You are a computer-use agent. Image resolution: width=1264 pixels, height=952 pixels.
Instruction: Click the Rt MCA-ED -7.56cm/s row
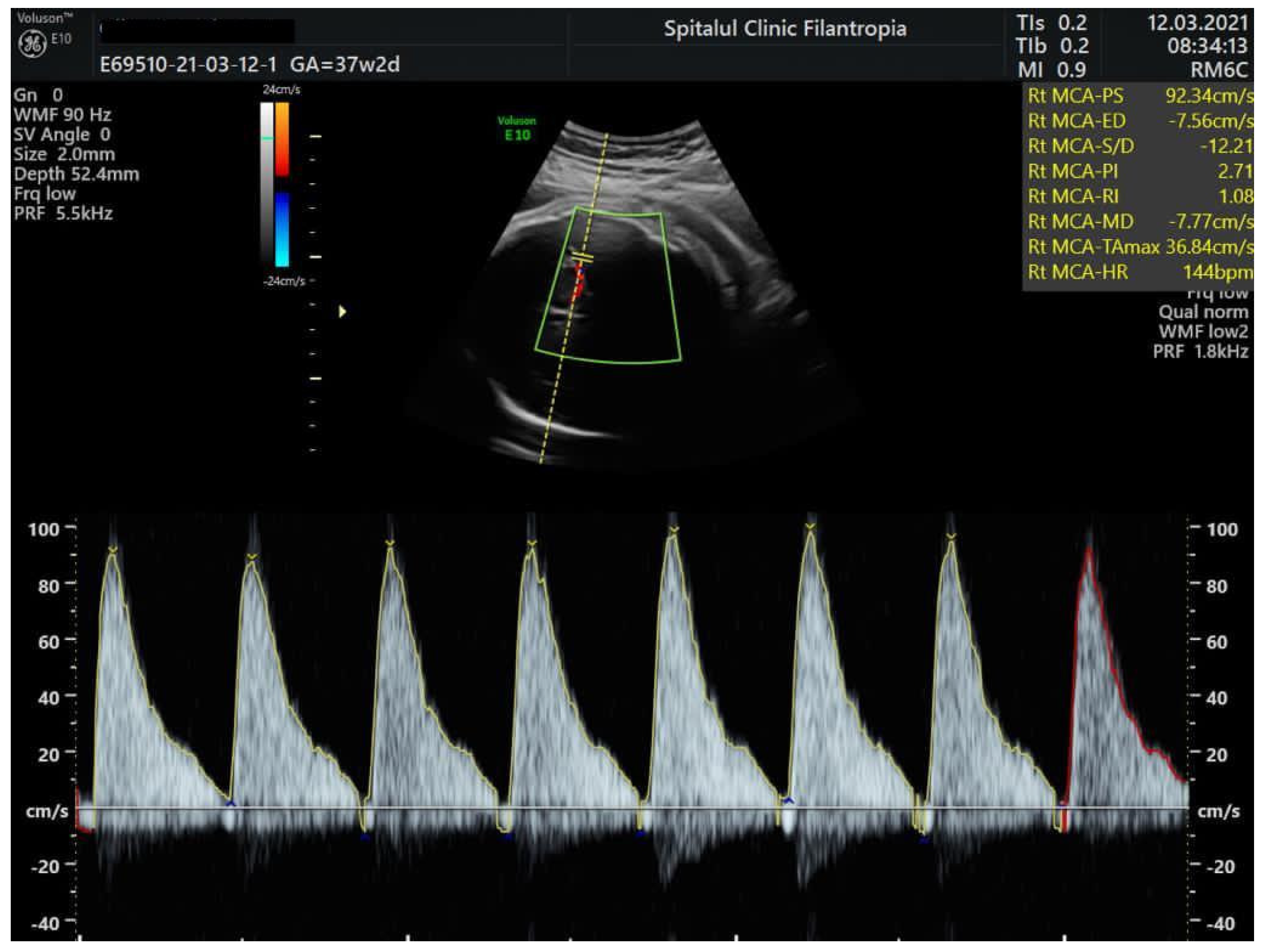(1140, 121)
